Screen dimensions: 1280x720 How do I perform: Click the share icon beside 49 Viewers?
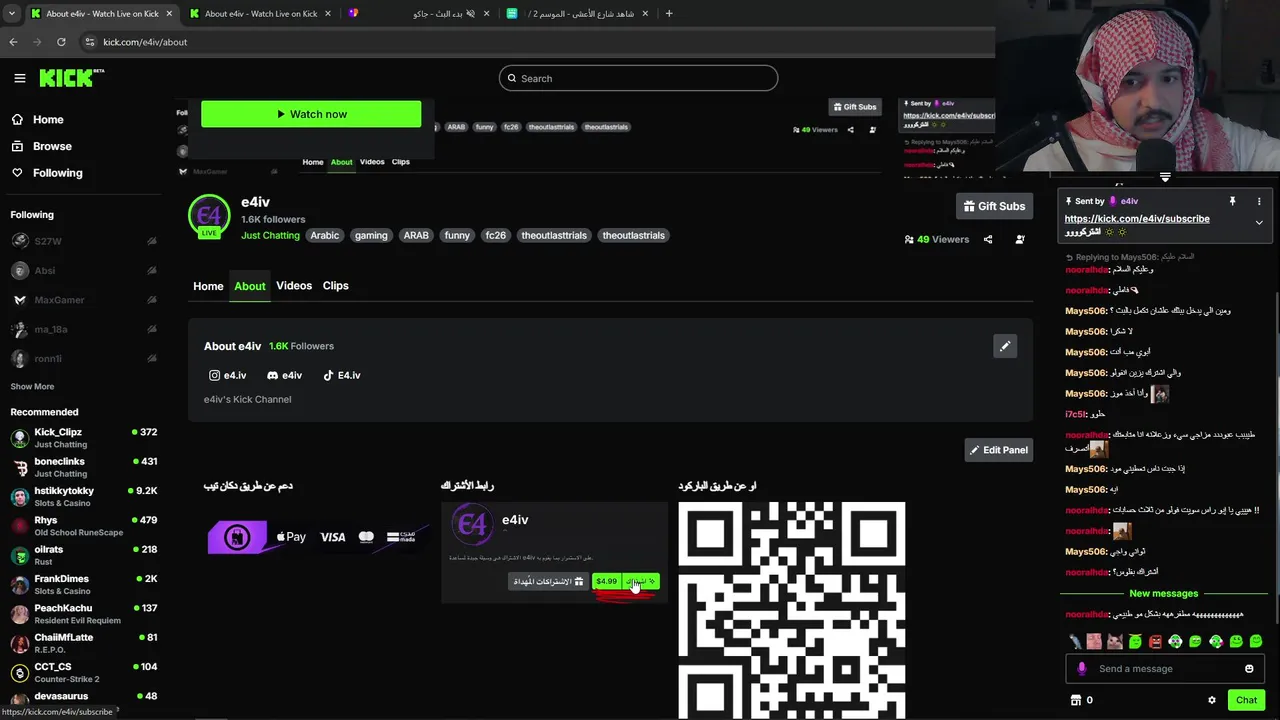988,240
